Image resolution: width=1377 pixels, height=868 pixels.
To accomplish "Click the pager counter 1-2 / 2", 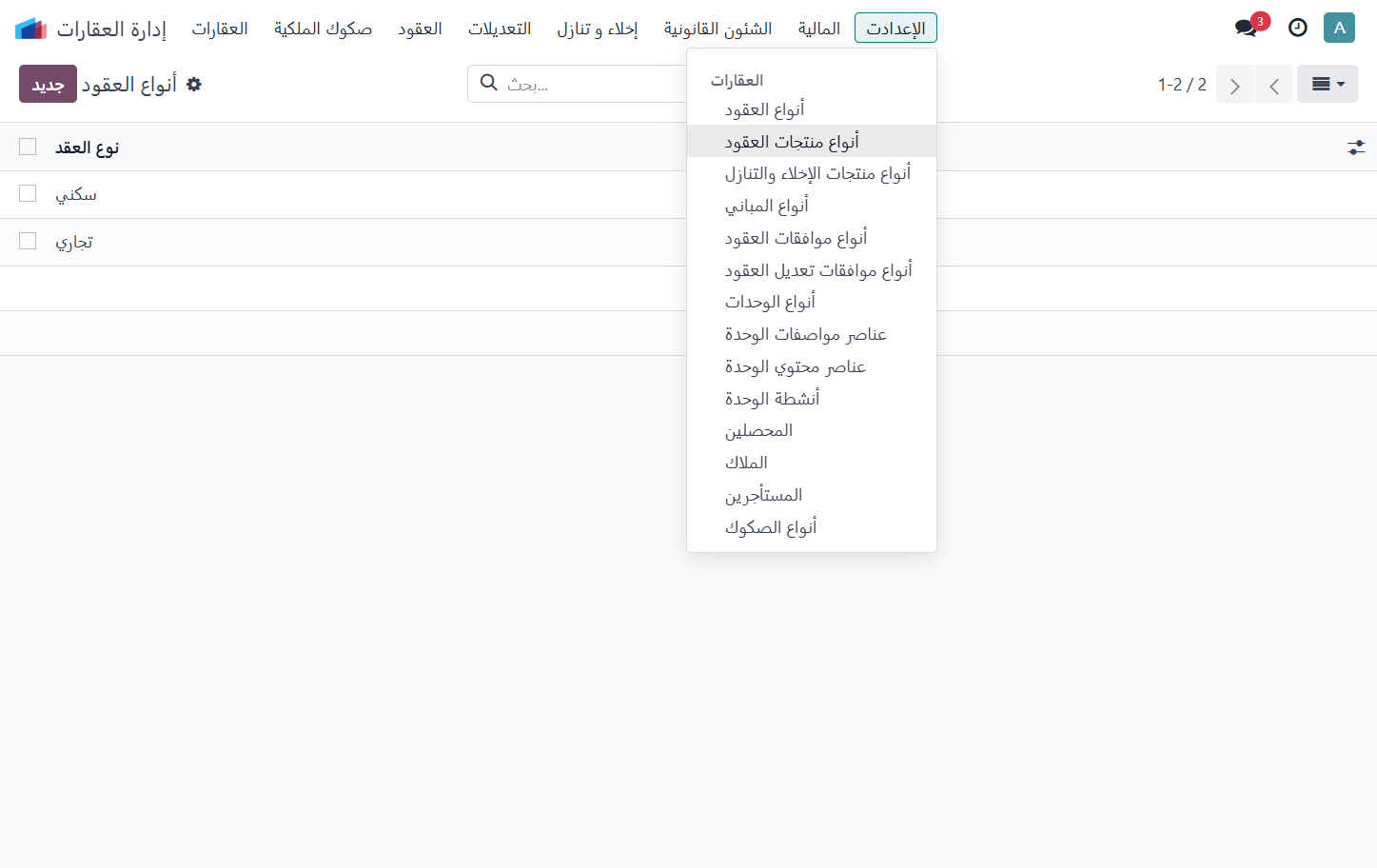I will 1182,85.
